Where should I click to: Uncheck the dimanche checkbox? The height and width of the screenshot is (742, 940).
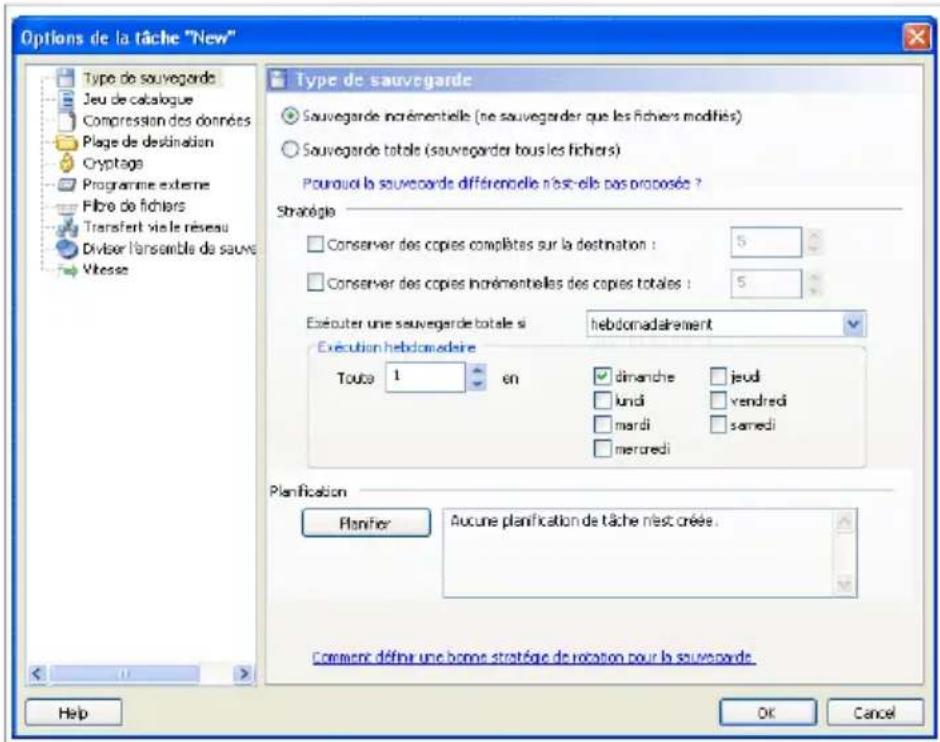click(x=602, y=376)
